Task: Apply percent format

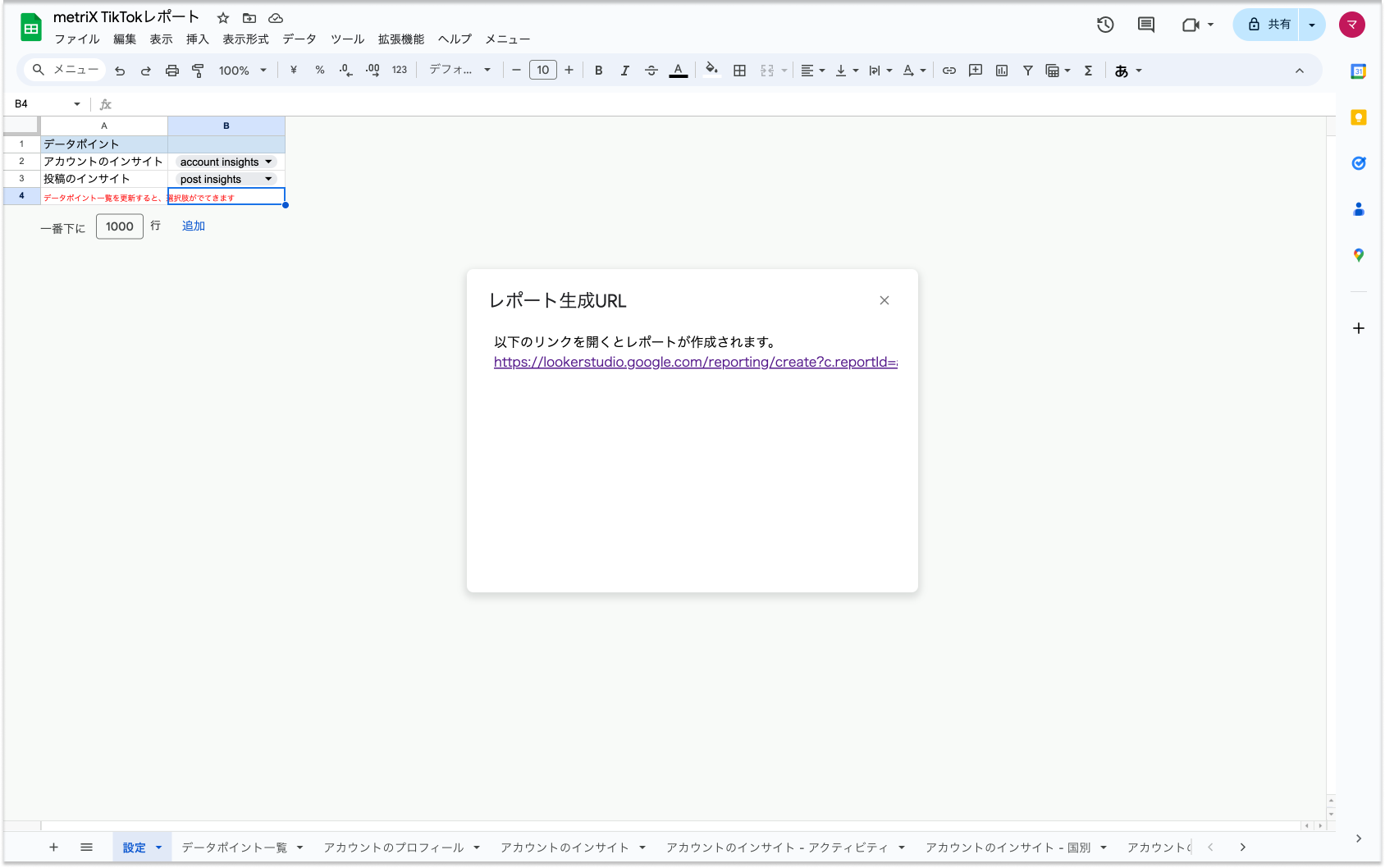Action: click(320, 71)
